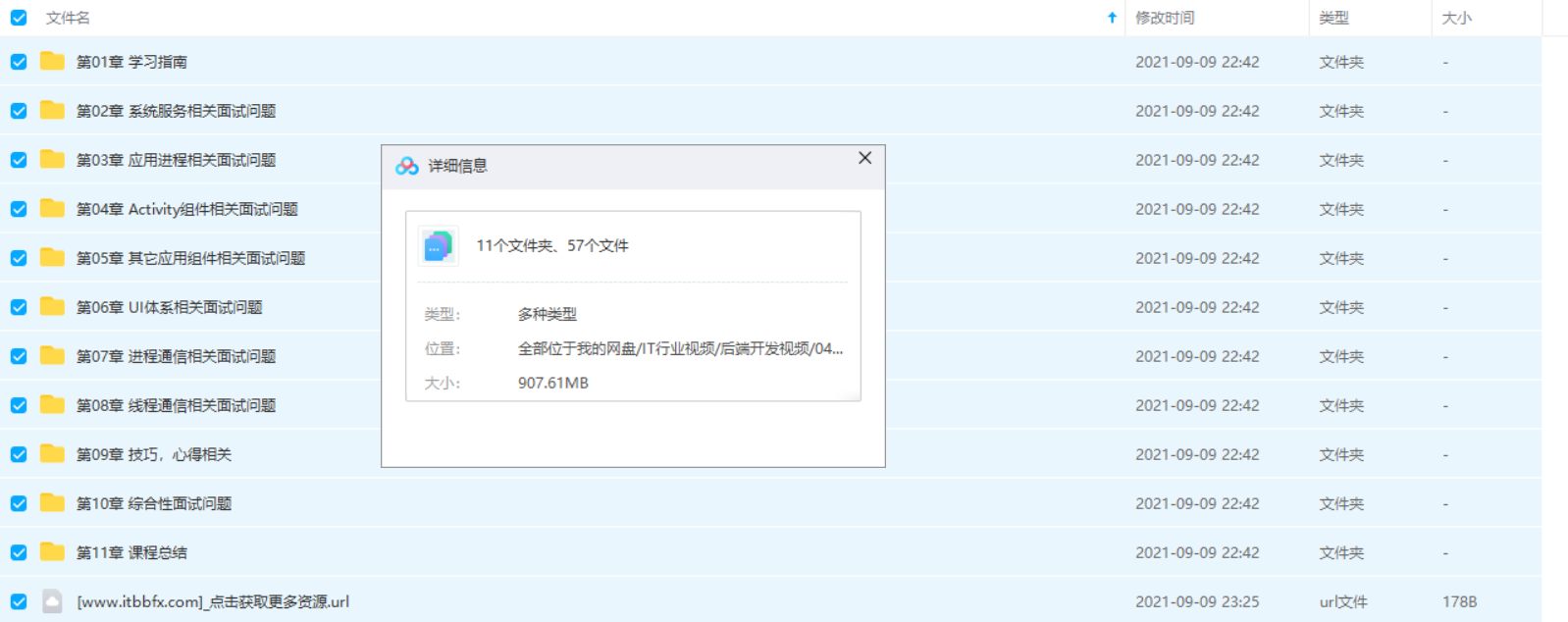This screenshot has height=622, width=1568.
Task: Click the multi-file icon beside 11个文件夹、57个文件
Action: tap(438, 246)
